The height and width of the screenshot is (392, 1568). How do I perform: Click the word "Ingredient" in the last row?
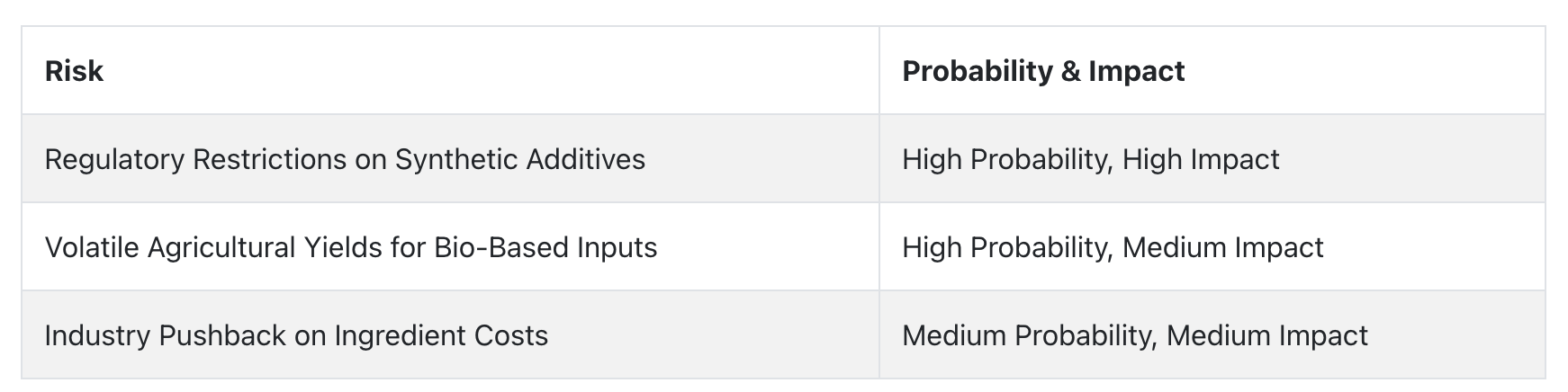pos(398,336)
